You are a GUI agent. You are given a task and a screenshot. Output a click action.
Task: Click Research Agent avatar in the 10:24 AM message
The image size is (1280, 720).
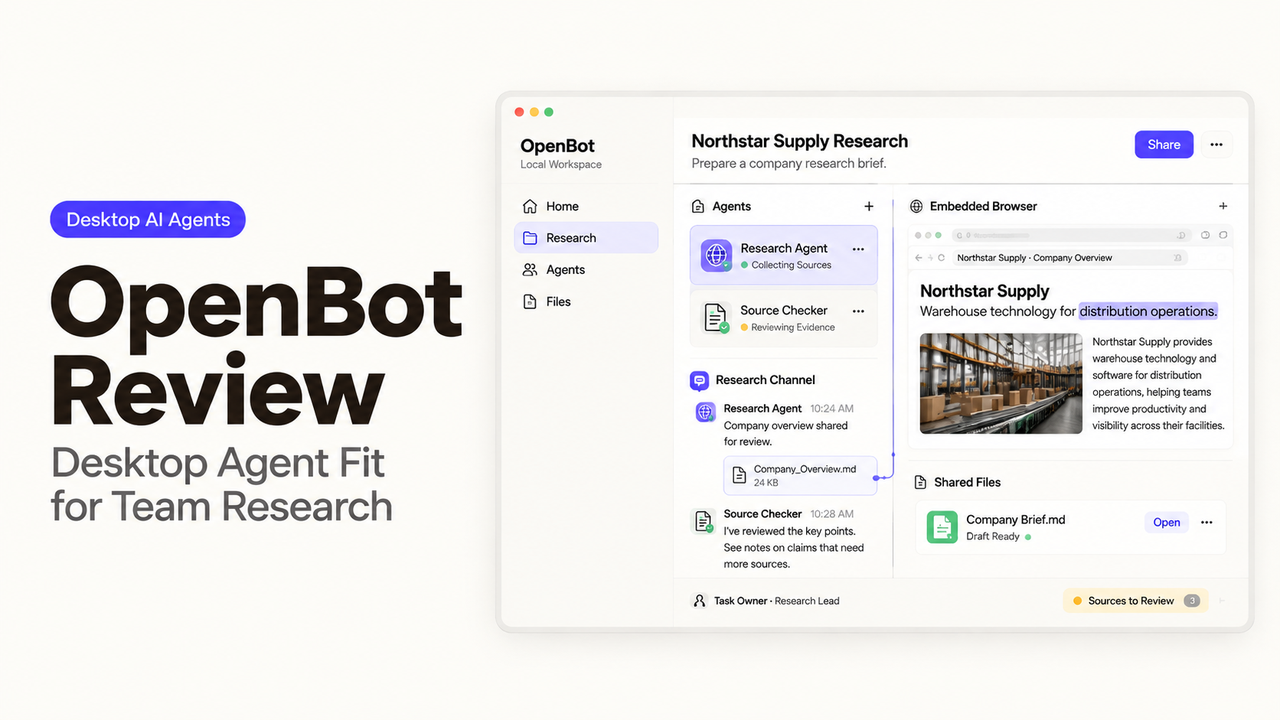705,412
